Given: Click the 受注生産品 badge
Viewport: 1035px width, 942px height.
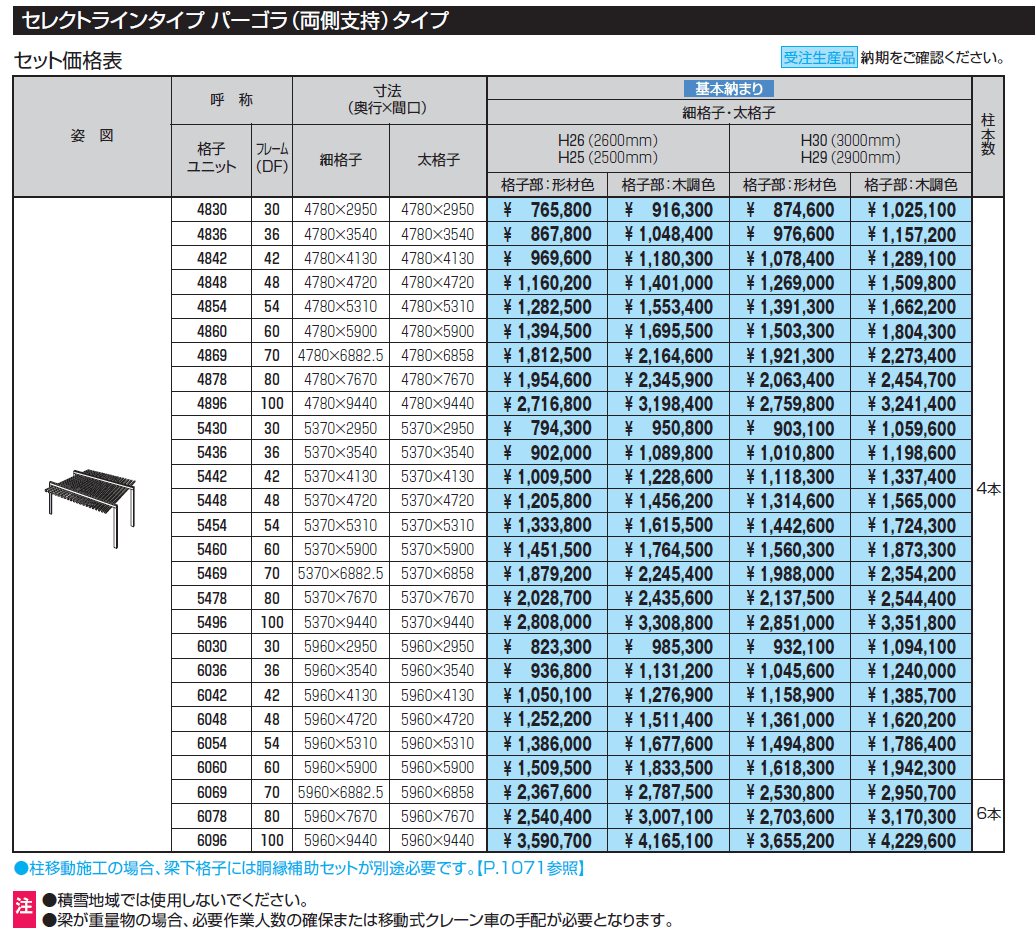Looking at the screenshot, I should click(818, 58).
